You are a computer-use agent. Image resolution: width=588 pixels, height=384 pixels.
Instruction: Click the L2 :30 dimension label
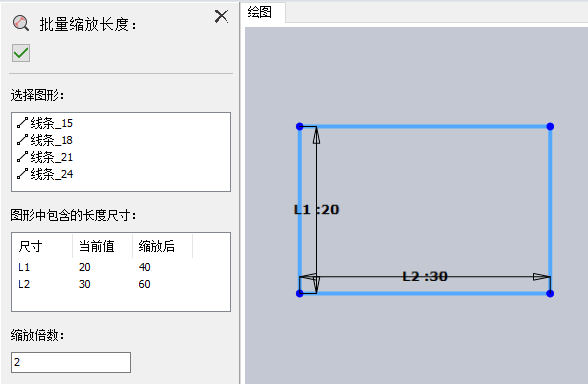[x=425, y=276]
